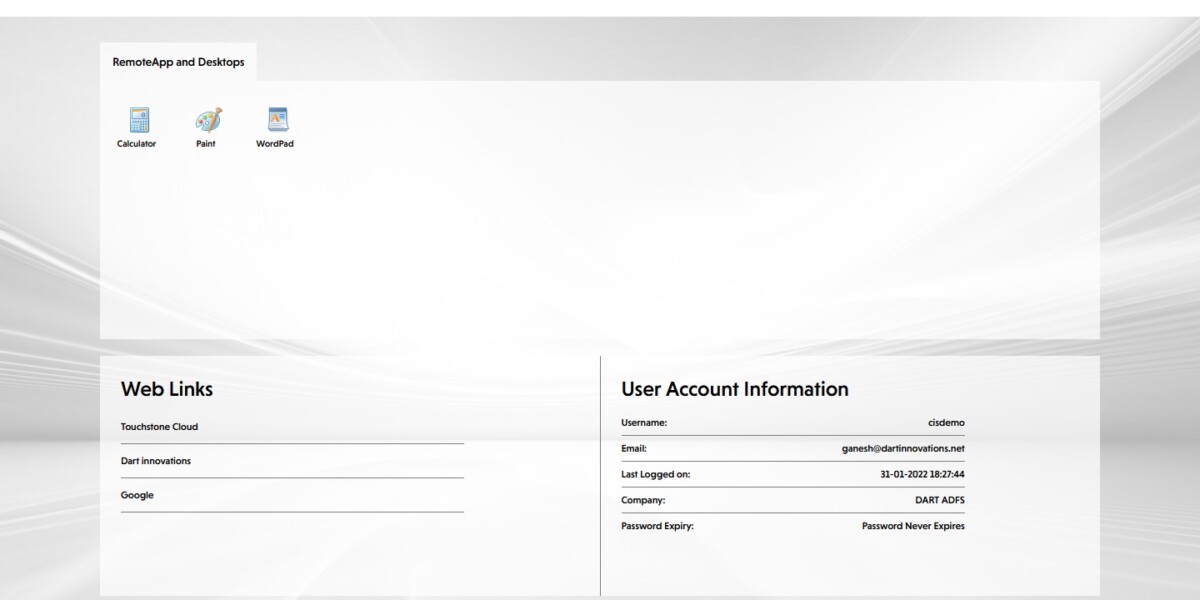Open the Paint palette icon
This screenshot has width=1200, height=600.
pyautogui.click(x=207, y=120)
